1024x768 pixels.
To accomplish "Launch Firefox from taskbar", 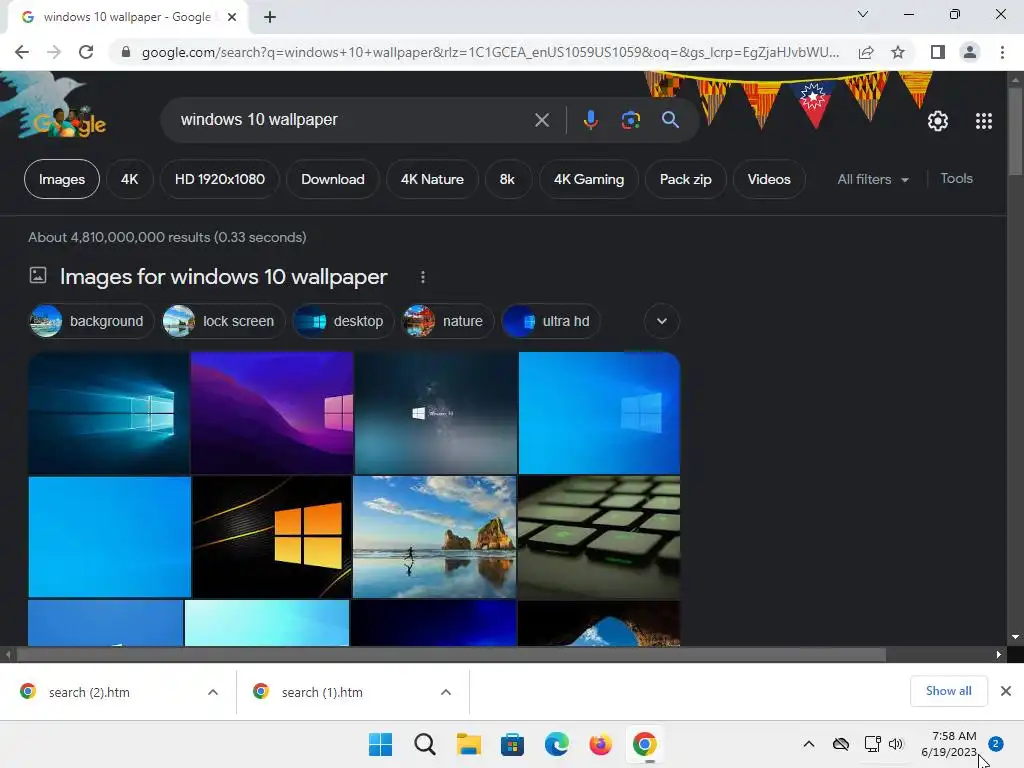I will [x=600, y=744].
